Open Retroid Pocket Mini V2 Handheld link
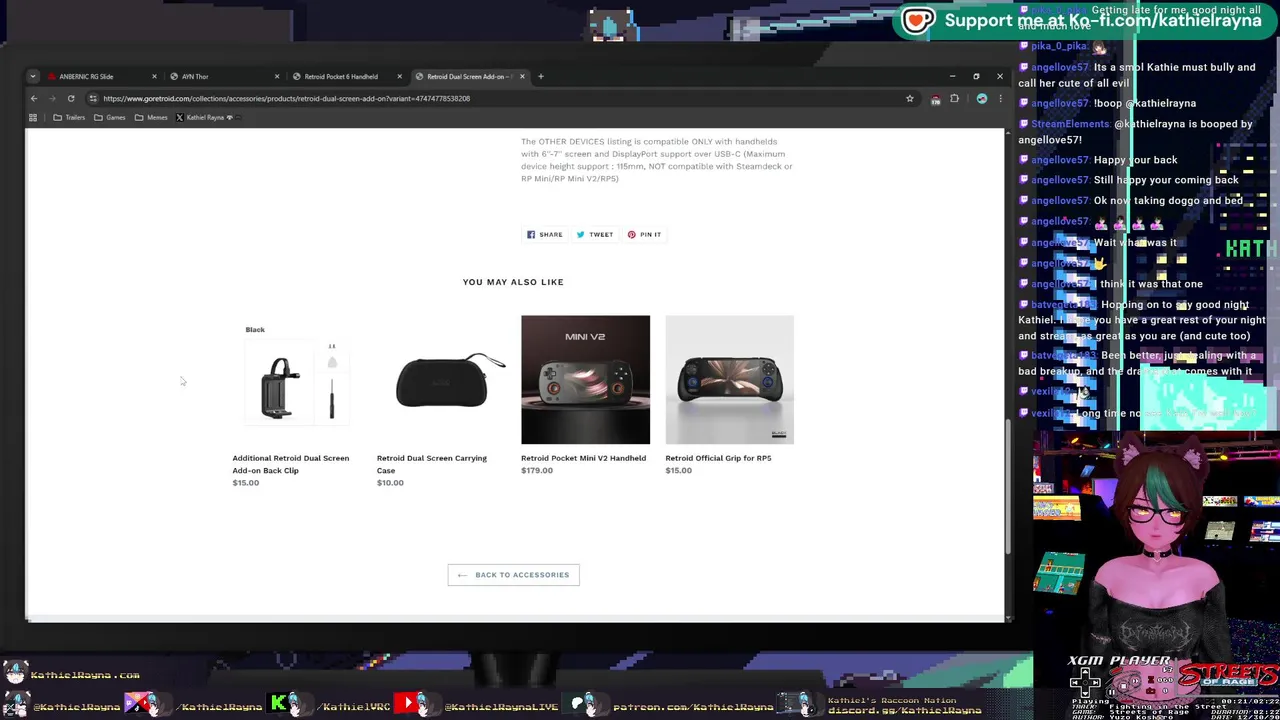Screen dimensions: 1280x720 [x=583, y=458]
